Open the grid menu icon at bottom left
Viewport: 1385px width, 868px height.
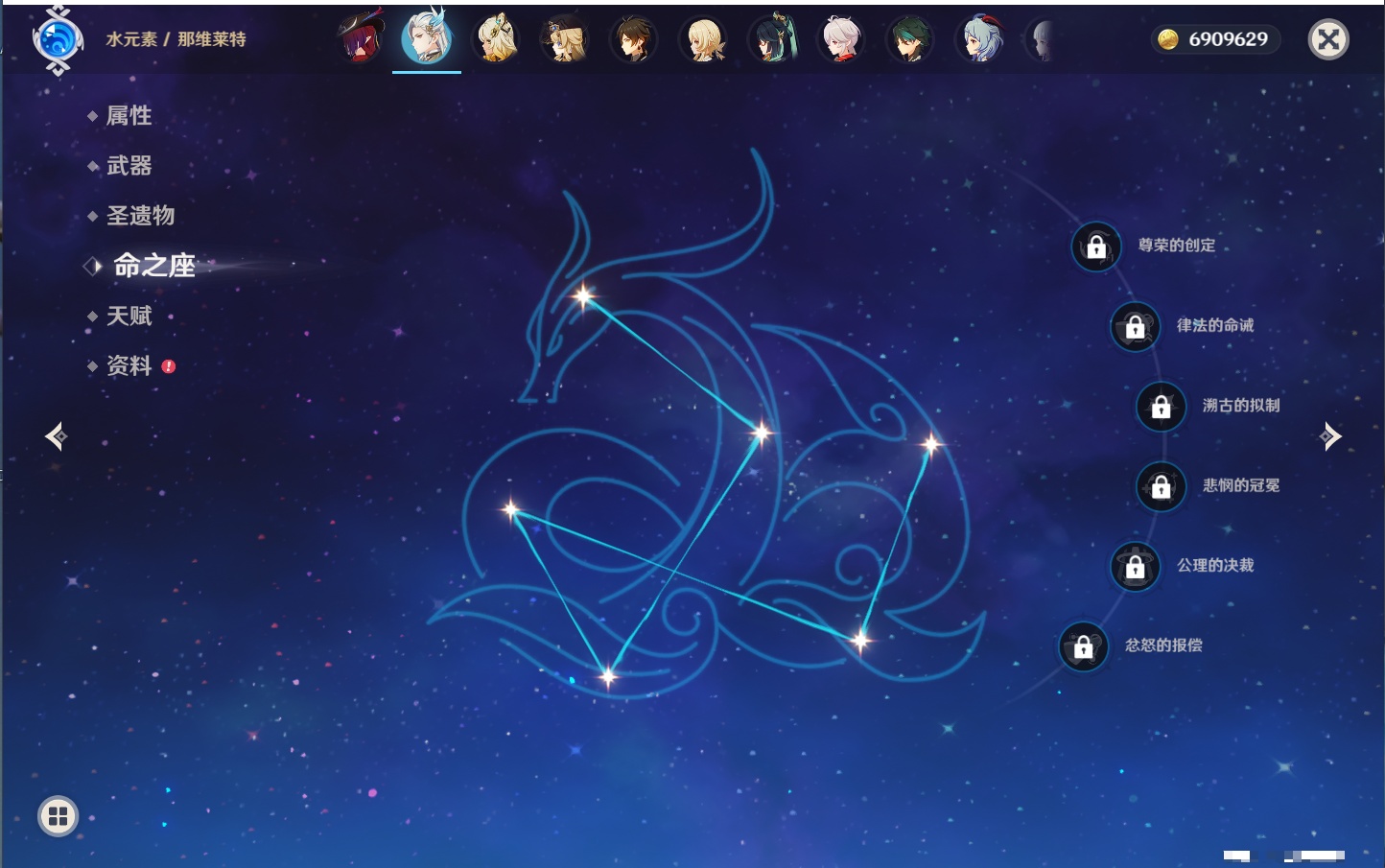pyautogui.click(x=58, y=816)
